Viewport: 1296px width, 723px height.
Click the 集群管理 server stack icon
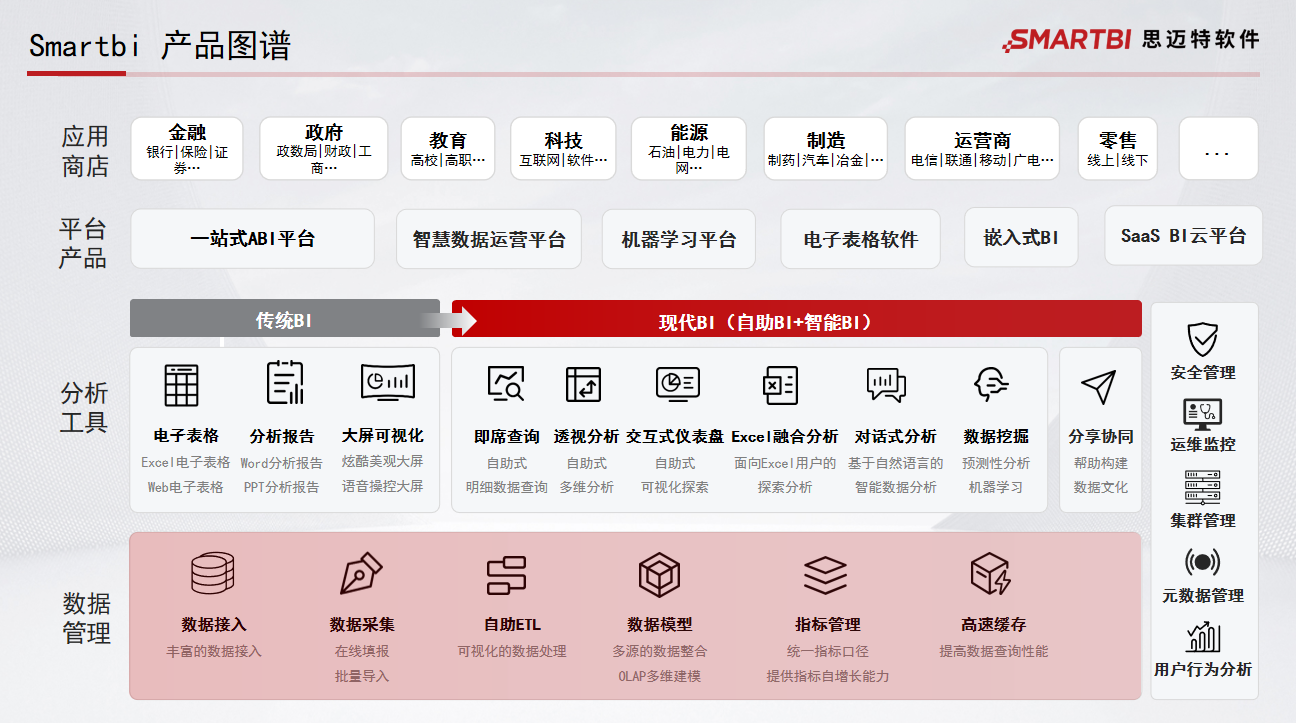[1202, 487]
